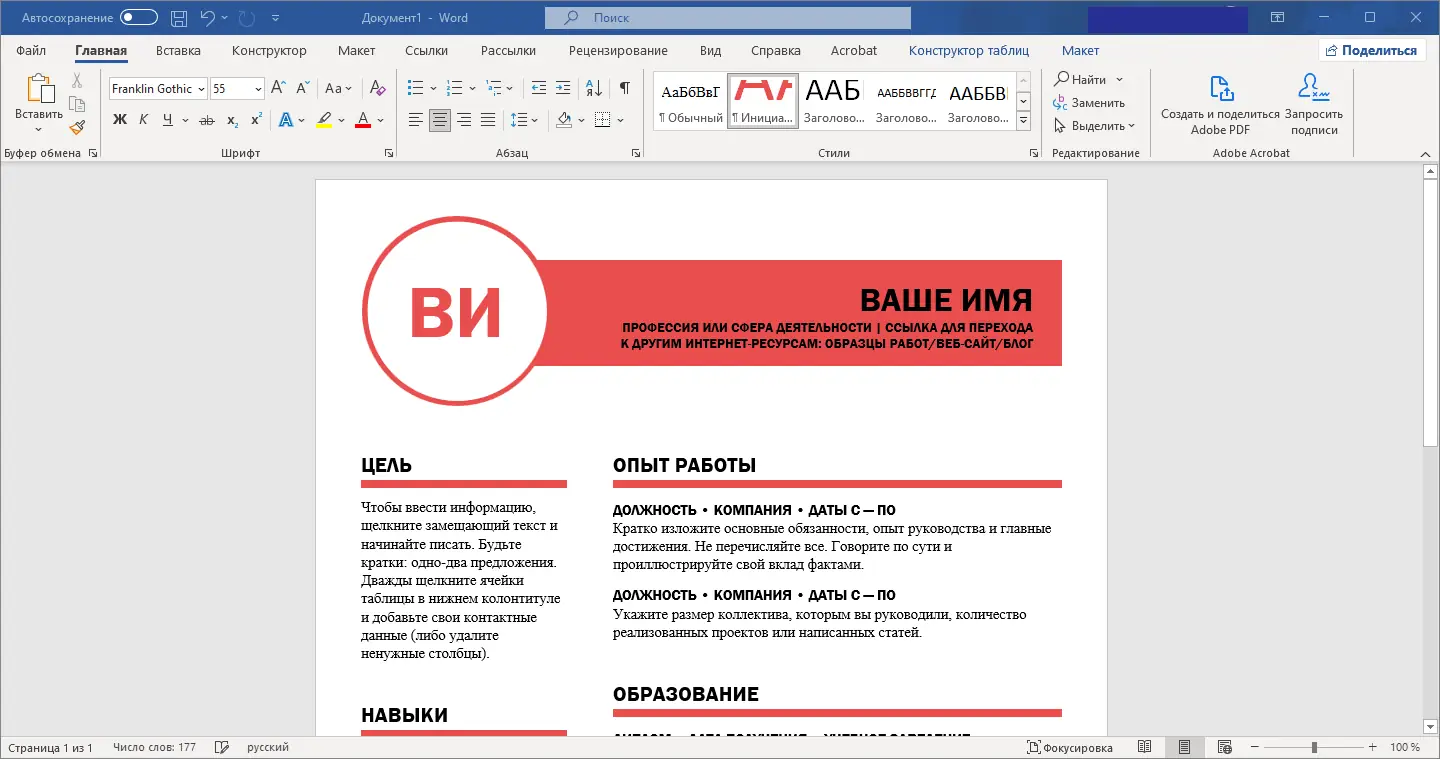The image size is (1440, 759).
Task: Click the Поделиться share button
Action: [1371, 50]
